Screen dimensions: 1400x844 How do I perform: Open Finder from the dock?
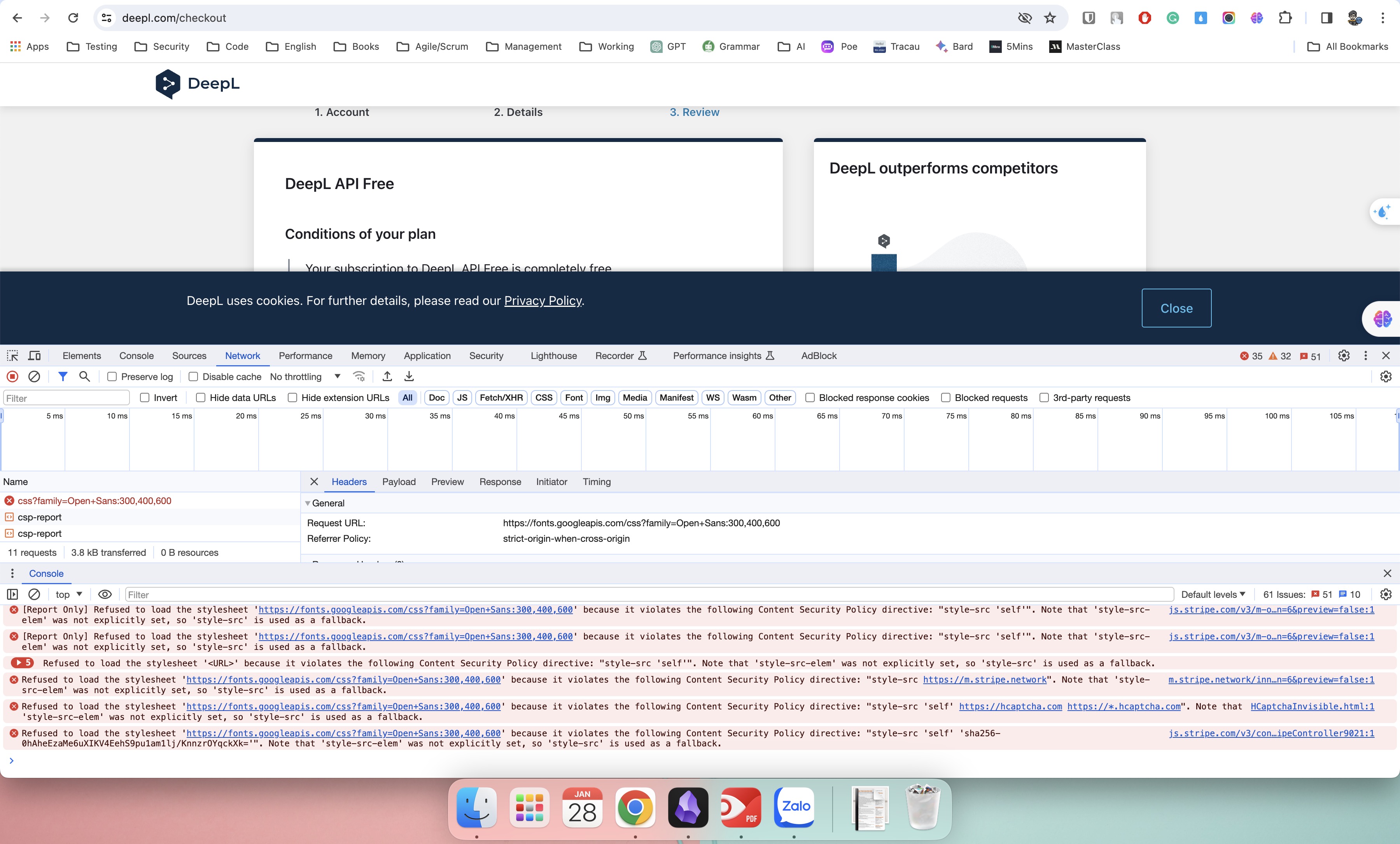476,807
